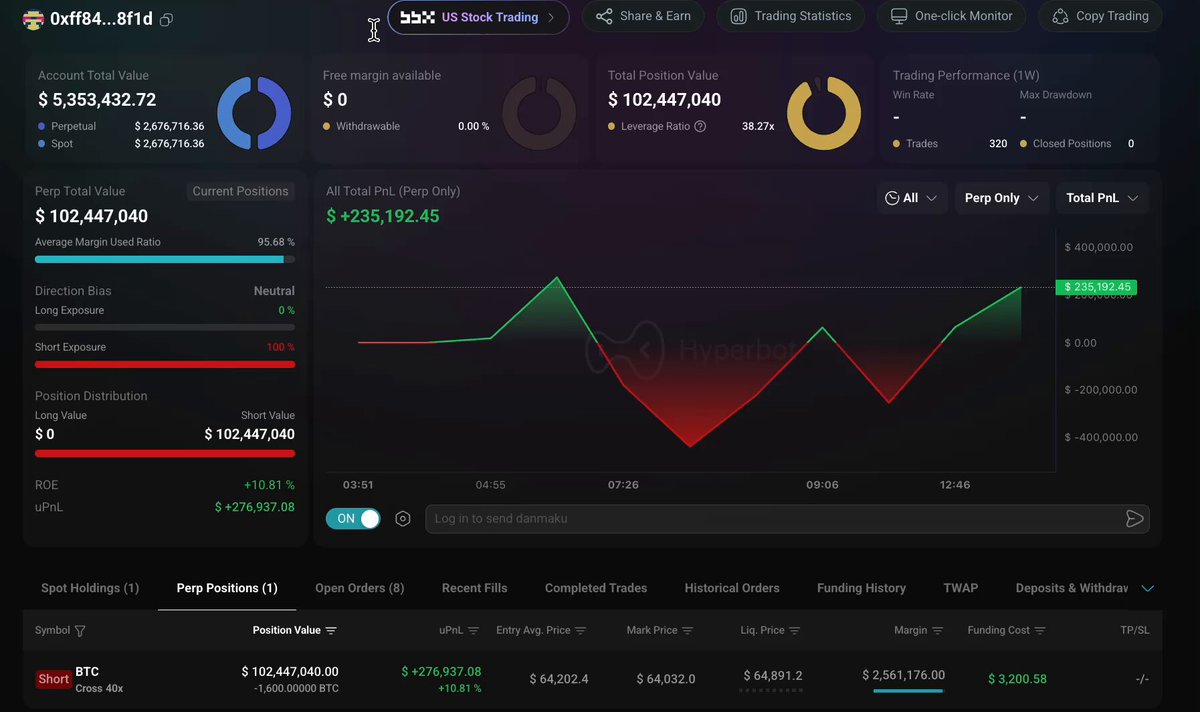Sort by Position Value column icon

tap(331, 631)
